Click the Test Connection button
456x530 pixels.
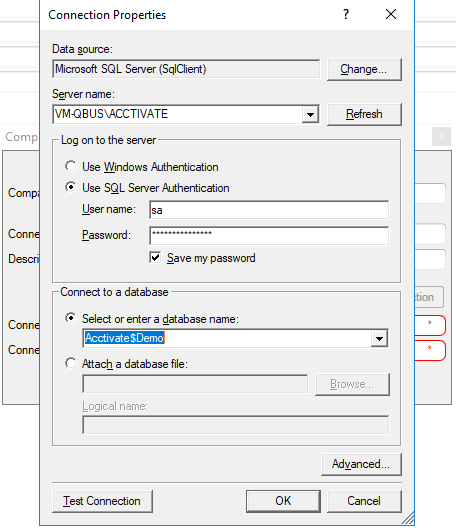coord(102,501)
